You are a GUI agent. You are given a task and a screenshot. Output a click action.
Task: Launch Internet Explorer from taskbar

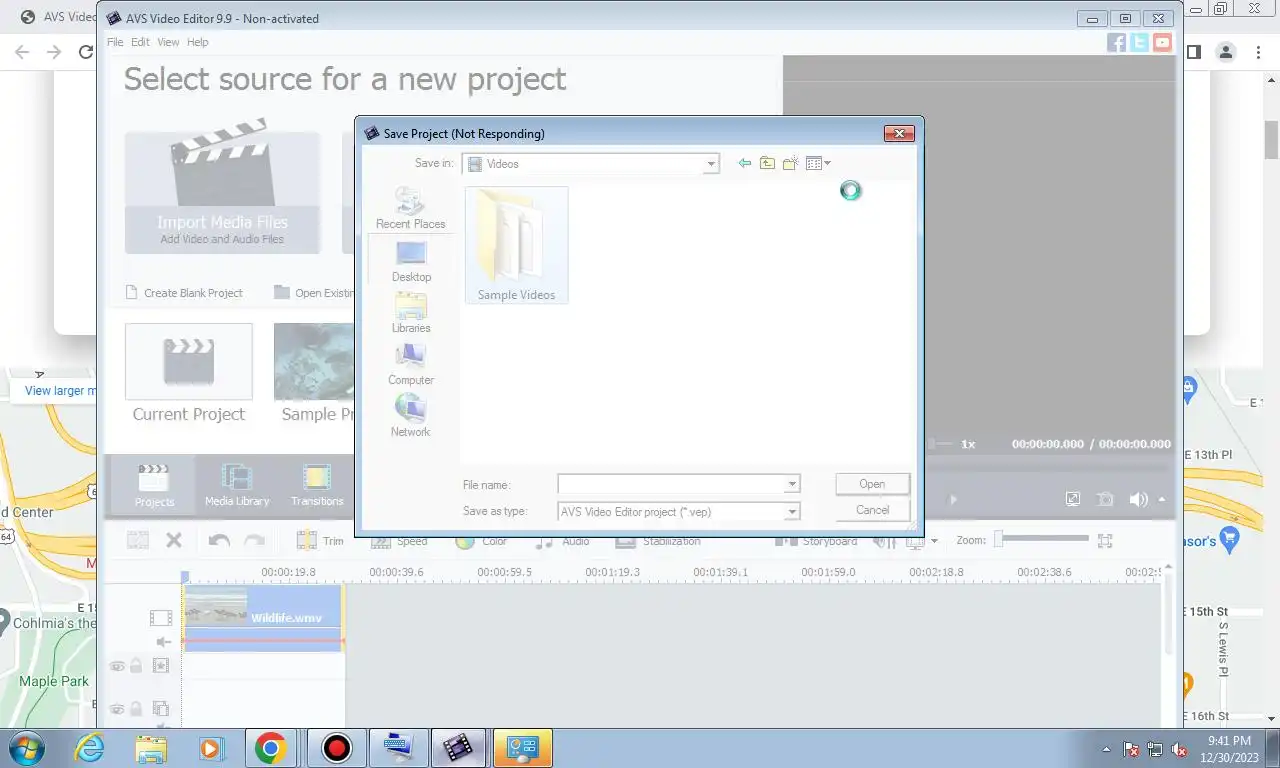tap(90, 748)
